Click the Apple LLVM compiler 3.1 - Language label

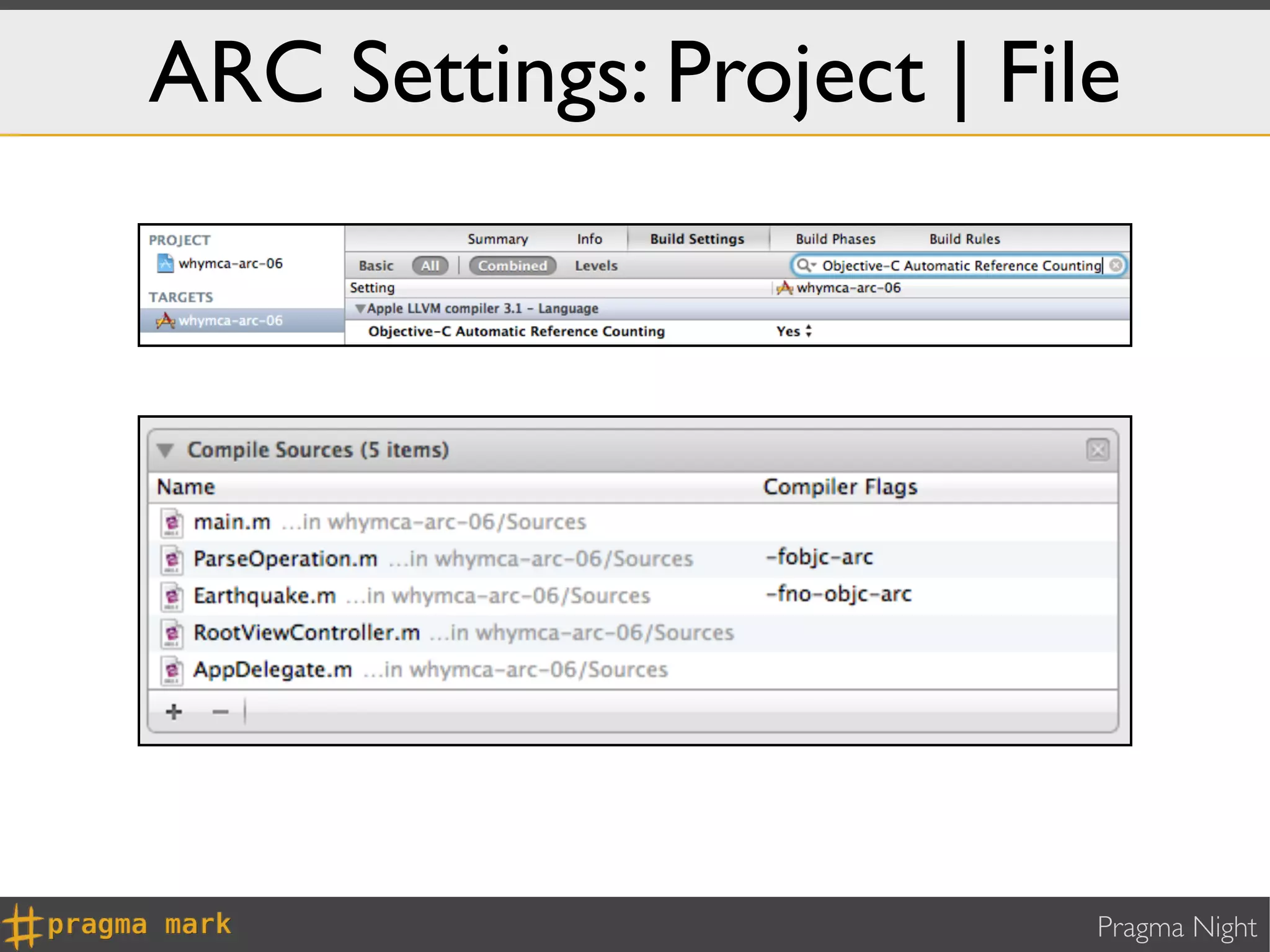point(482,309)
